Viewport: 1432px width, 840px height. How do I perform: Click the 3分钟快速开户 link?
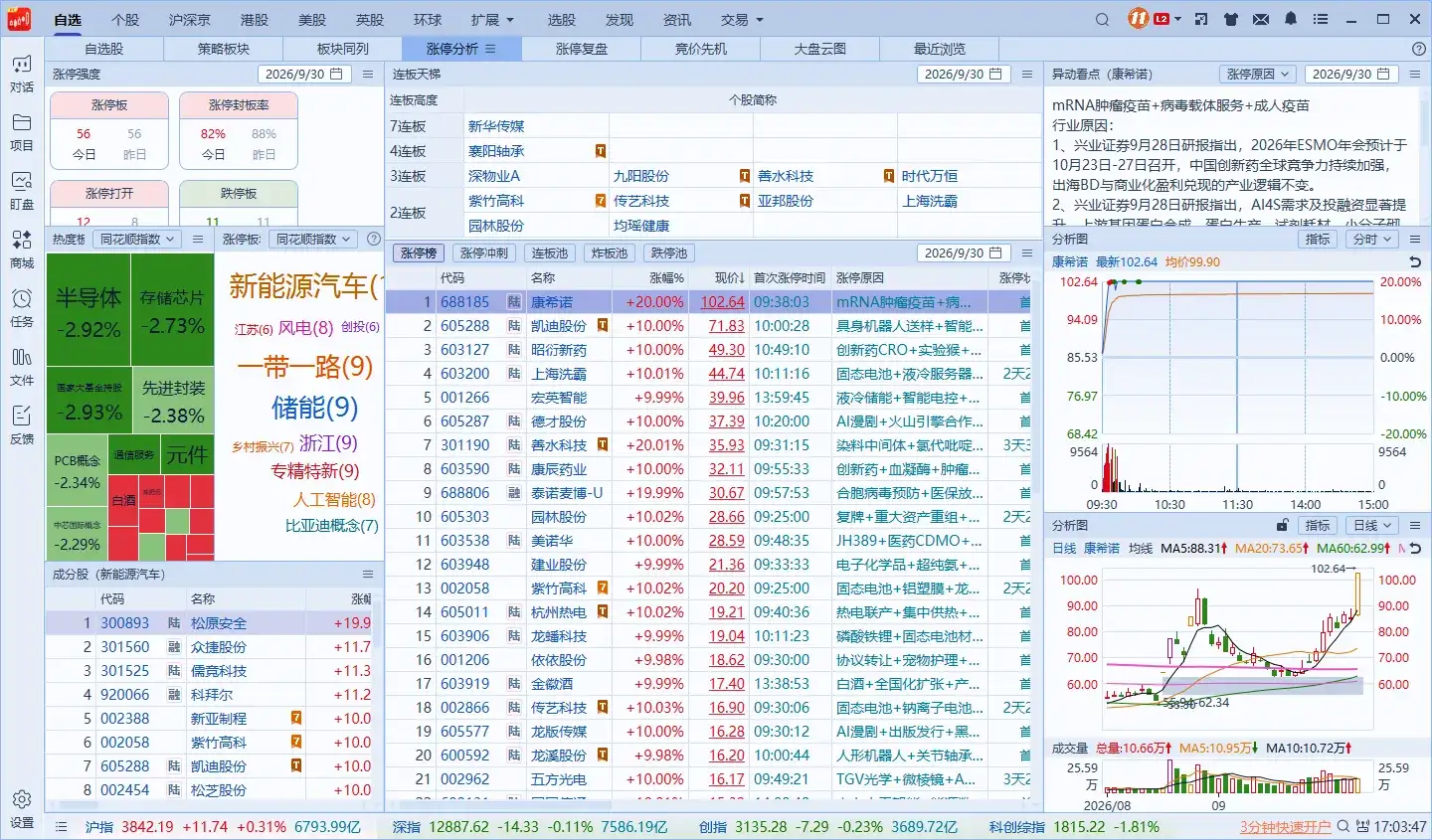[x=1285, y=826]
